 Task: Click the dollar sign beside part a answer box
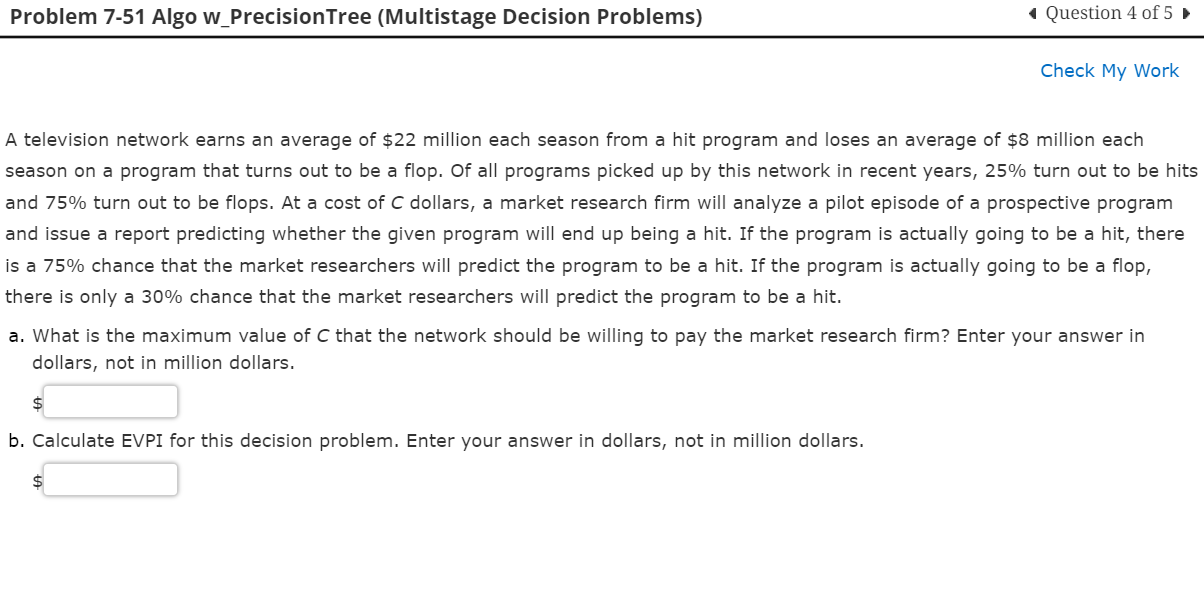(36, 401)
